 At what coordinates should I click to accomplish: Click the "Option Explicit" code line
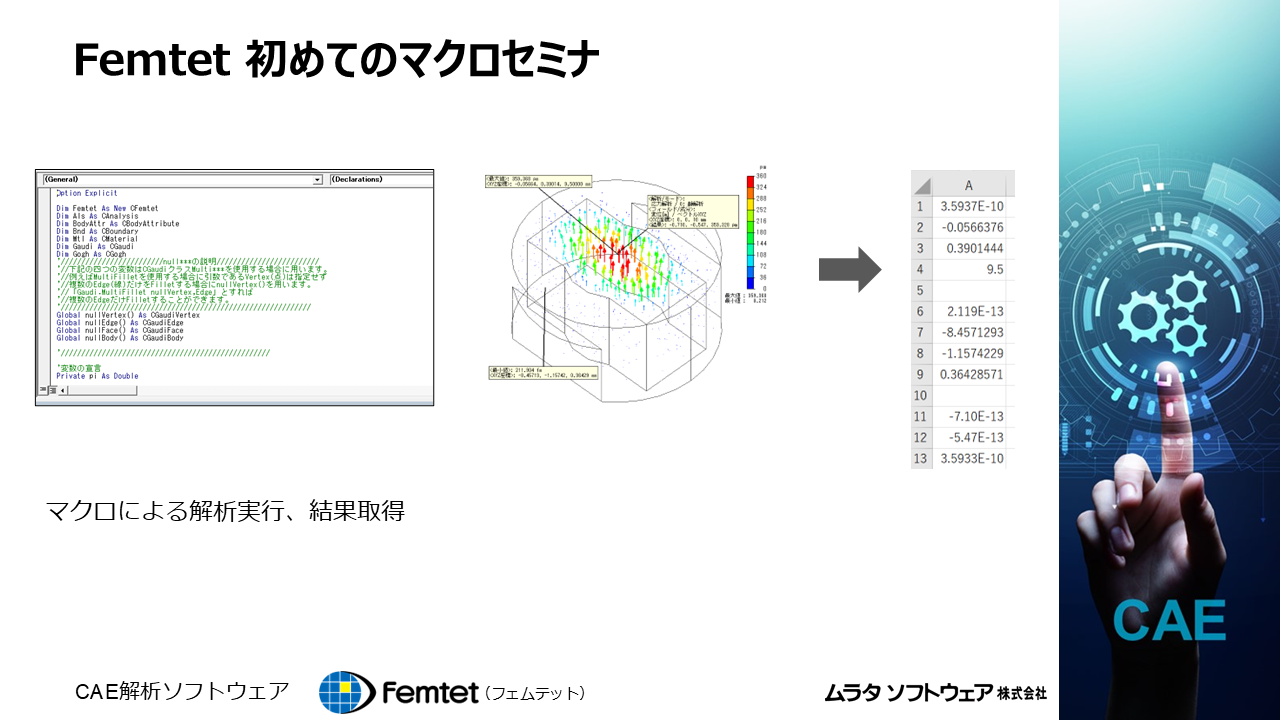point(87,193)
